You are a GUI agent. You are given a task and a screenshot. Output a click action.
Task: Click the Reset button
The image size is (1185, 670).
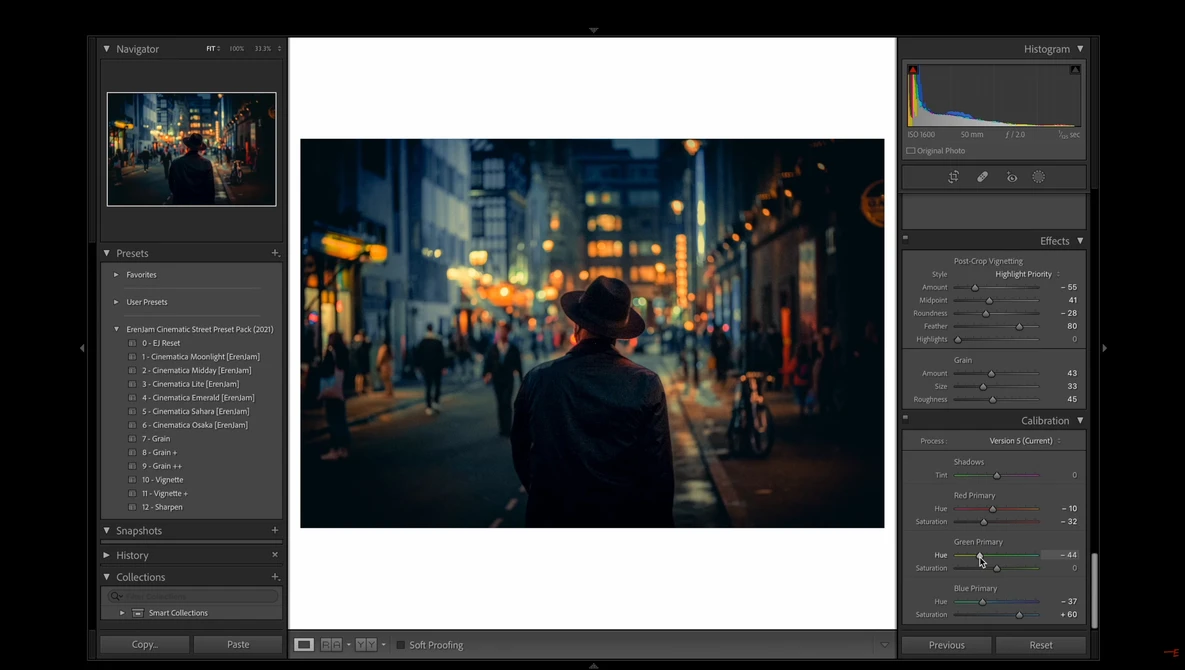(1041, 645)
